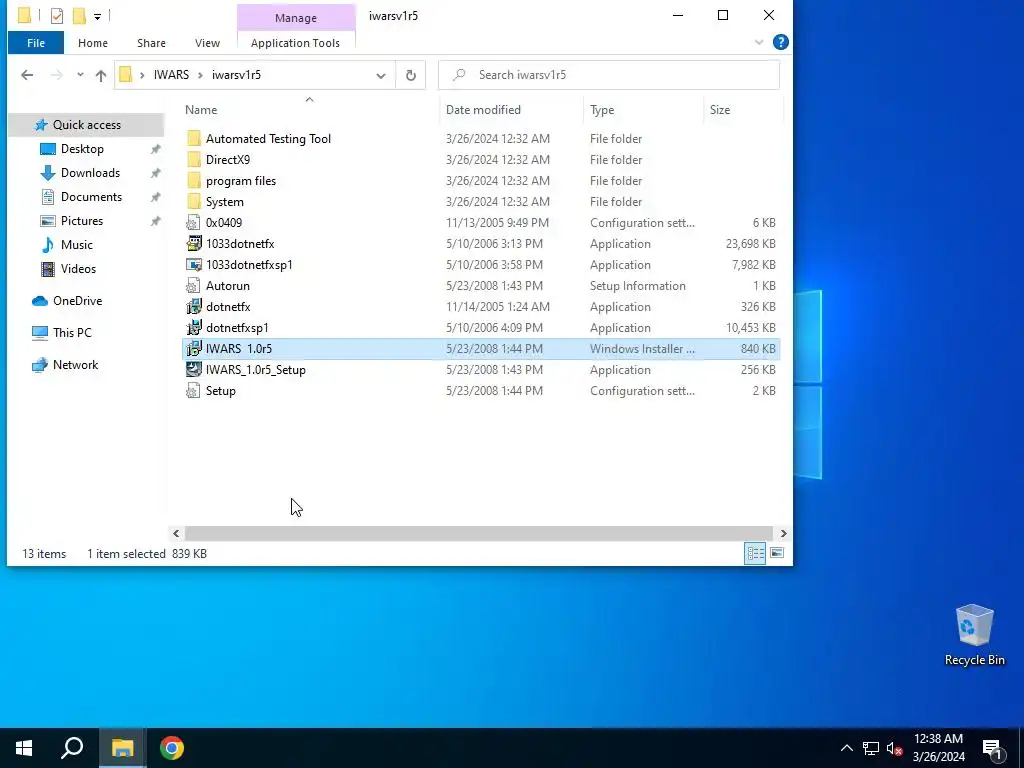This screenshot has height=768, width=1024.
Task: Click the File Explorer taskbar icon
Action: click(122, 748)
